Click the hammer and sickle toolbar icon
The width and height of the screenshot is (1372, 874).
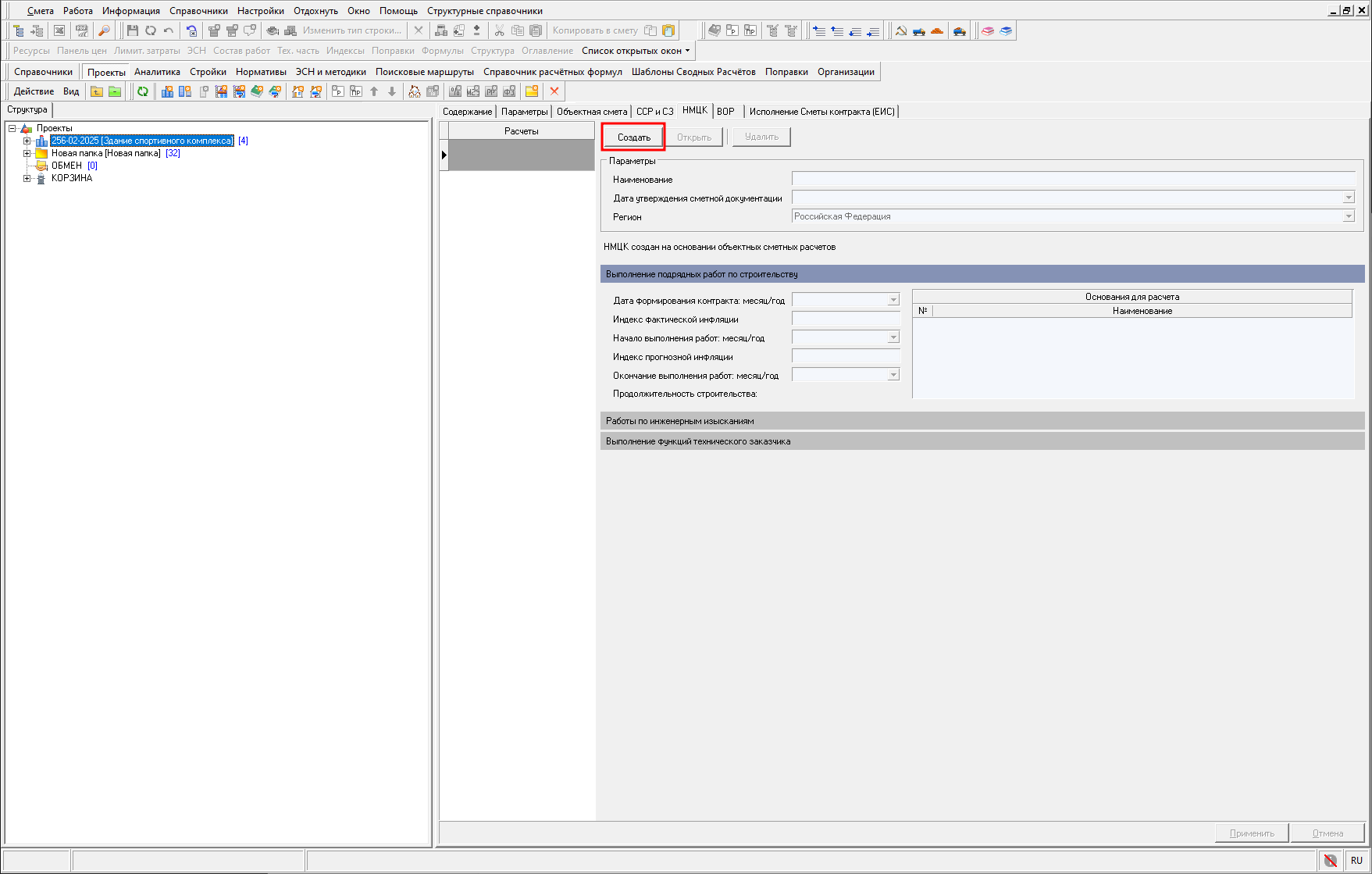[x=901, y=30]
